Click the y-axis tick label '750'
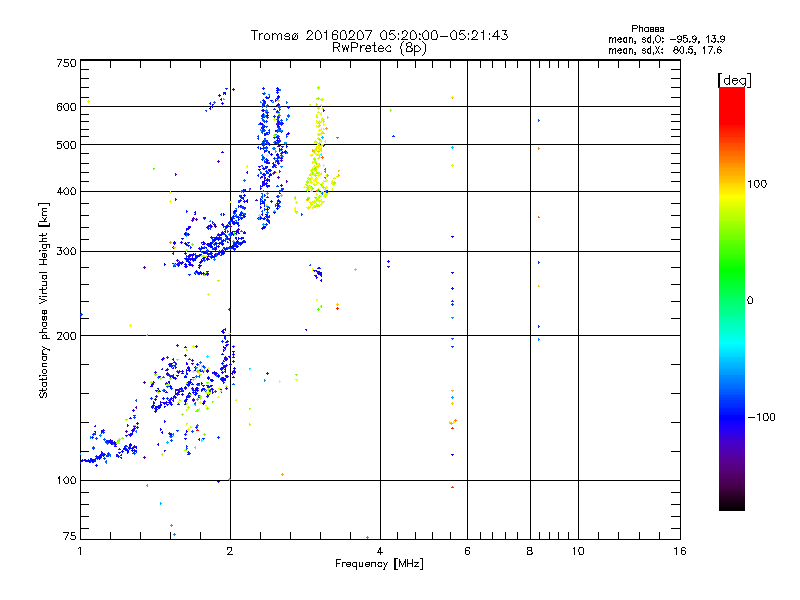This screenshot has height=600, width=800. coord(66,63)
